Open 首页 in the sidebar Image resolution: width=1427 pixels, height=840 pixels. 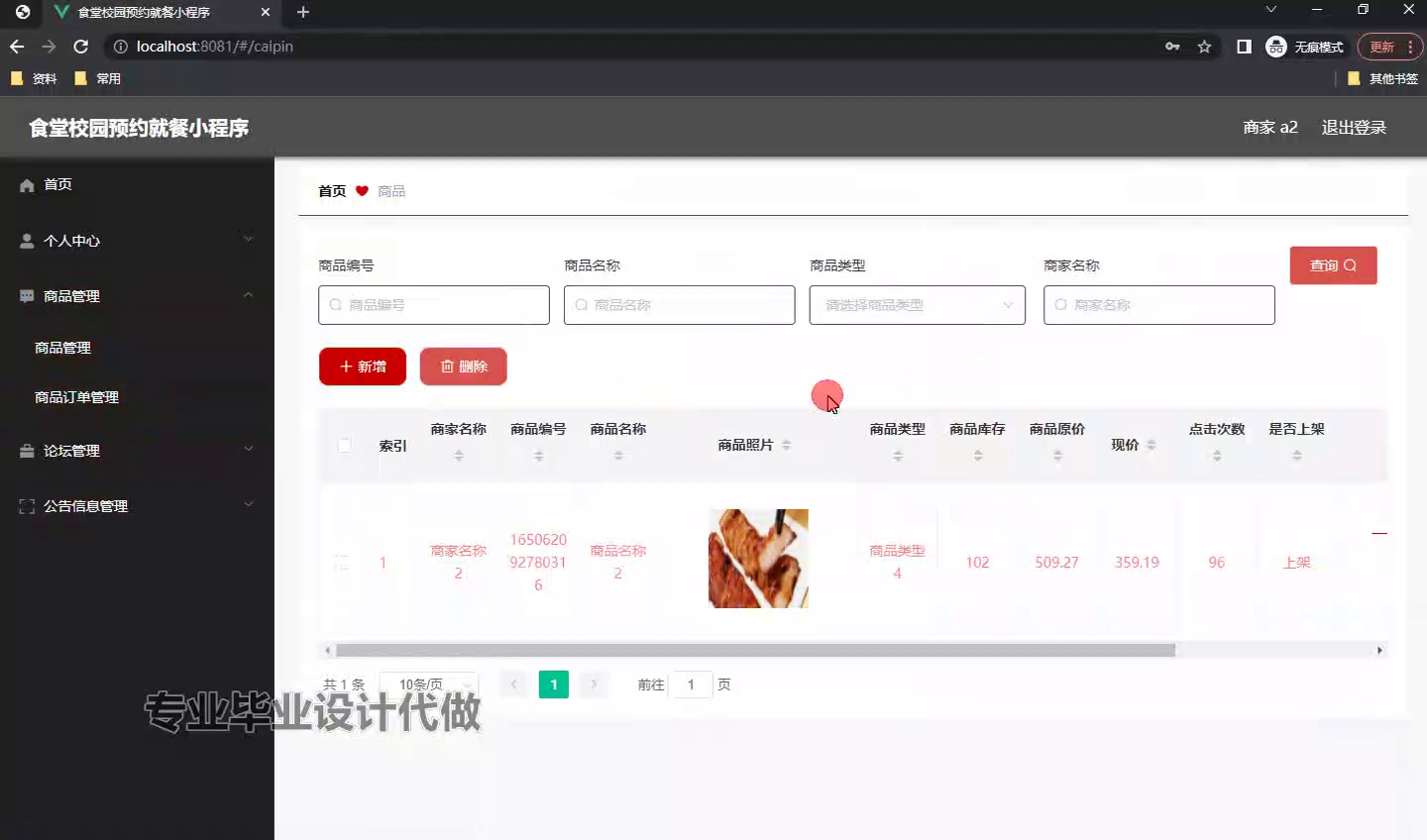(137, 184)
